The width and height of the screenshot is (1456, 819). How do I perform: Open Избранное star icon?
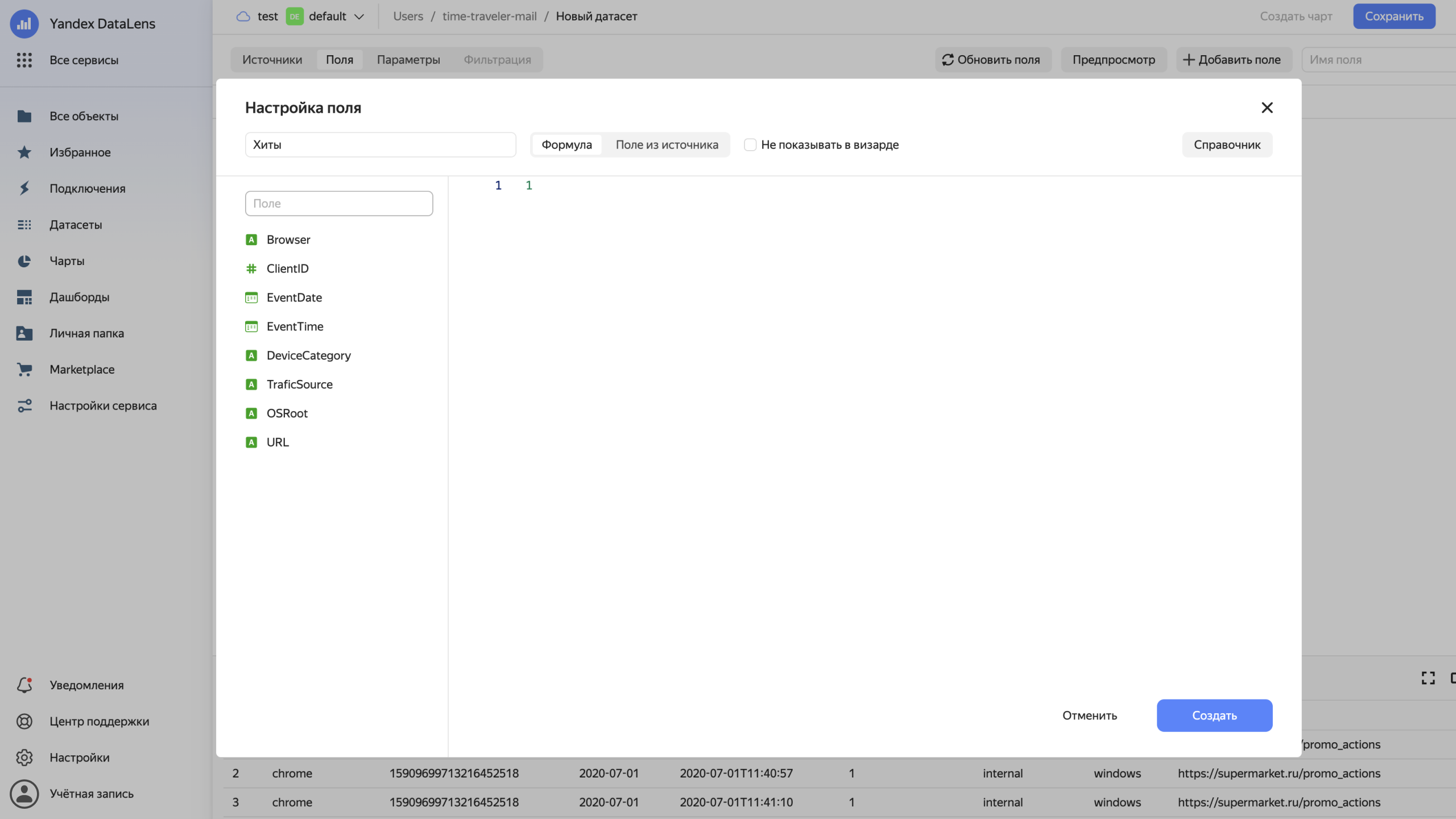[24, 152]
